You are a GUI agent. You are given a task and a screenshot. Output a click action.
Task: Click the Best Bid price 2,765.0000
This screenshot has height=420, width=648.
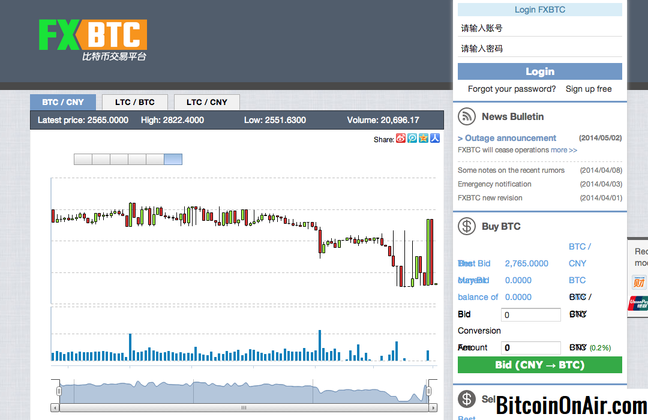tap(526, 263)
